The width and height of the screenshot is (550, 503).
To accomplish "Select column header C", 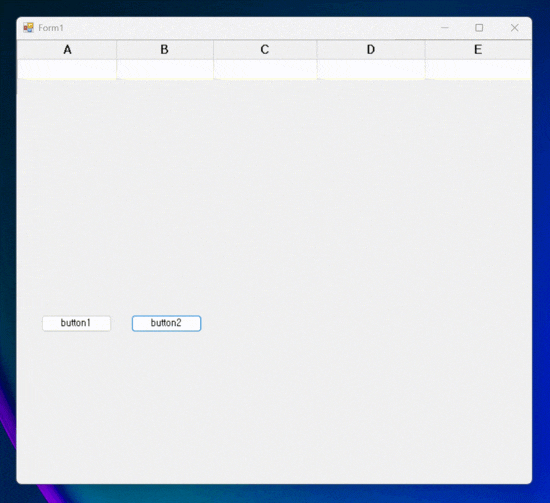I will point(265,50).
